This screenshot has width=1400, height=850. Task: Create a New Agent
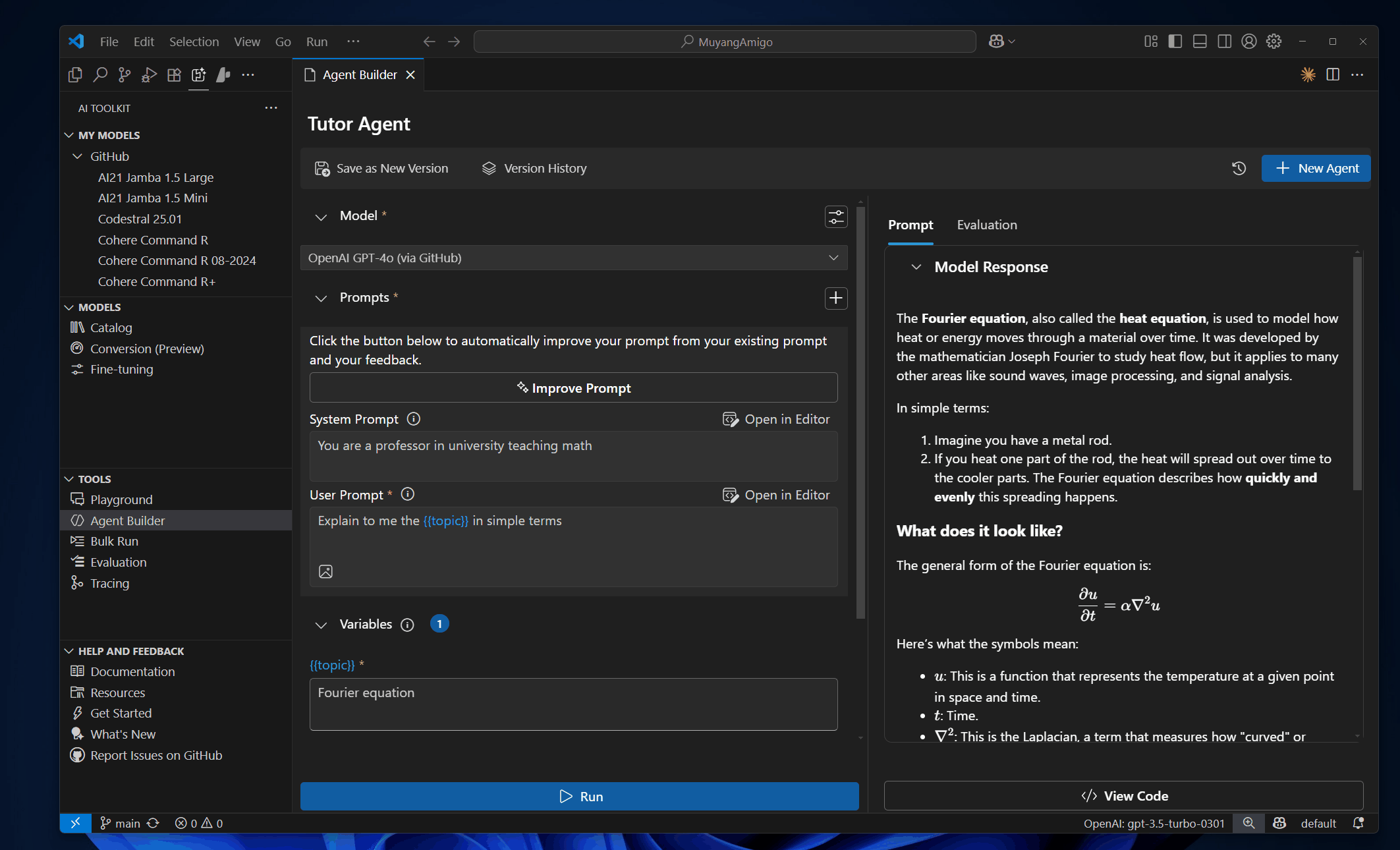pyautogui.click(x=1316, y=168)
